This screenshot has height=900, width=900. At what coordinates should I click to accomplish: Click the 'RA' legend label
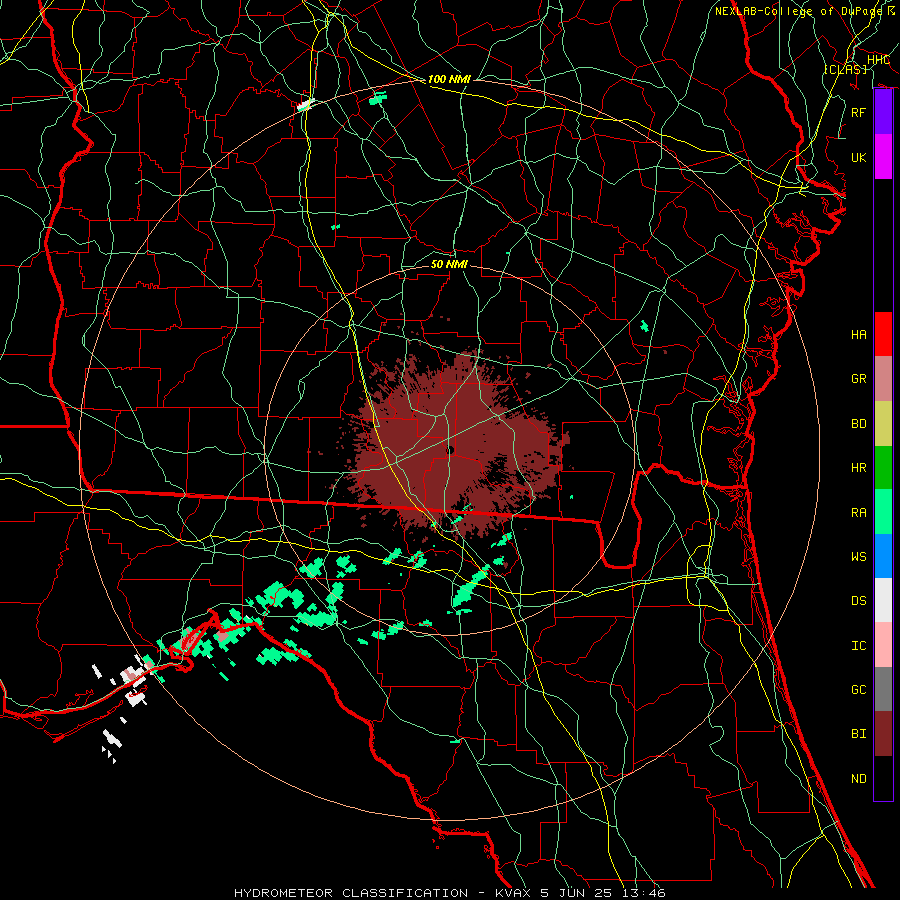(859, 513)
